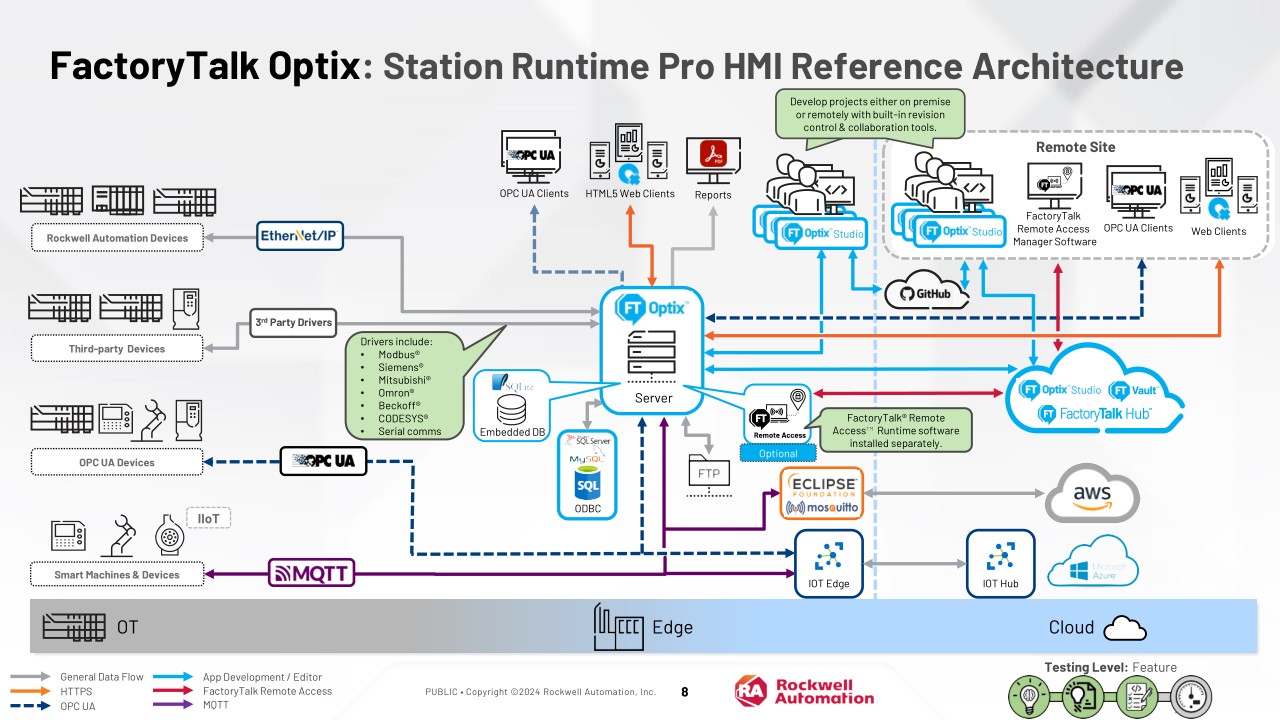Select the IOT Edge icon box
Image resolution: width=1280 pixels, height=720 pixels.
829,565
